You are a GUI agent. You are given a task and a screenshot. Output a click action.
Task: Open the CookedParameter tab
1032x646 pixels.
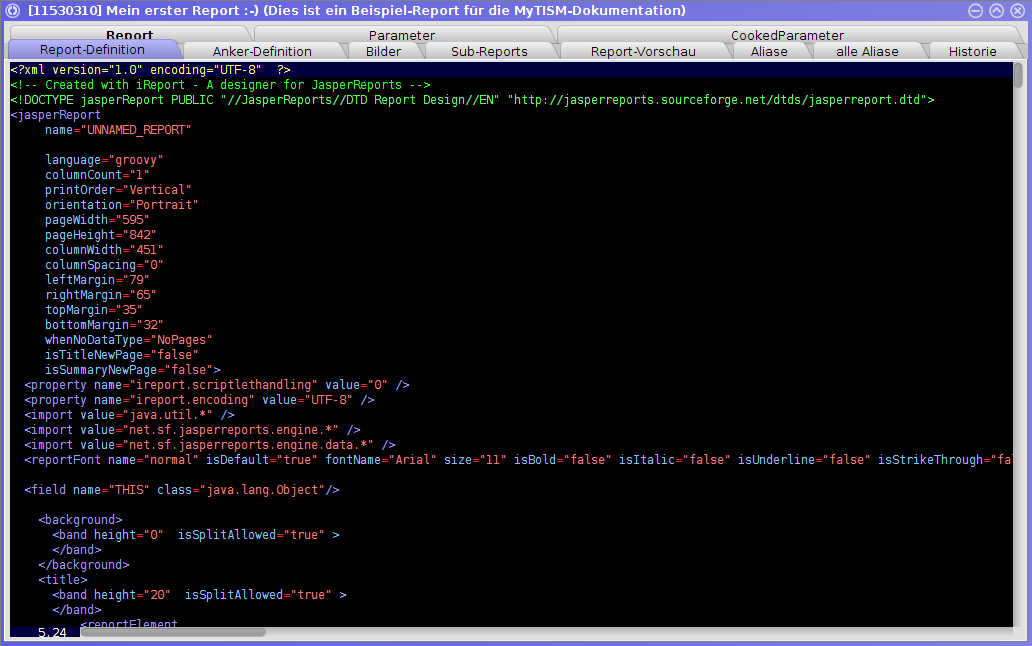(x=787, y=35)
